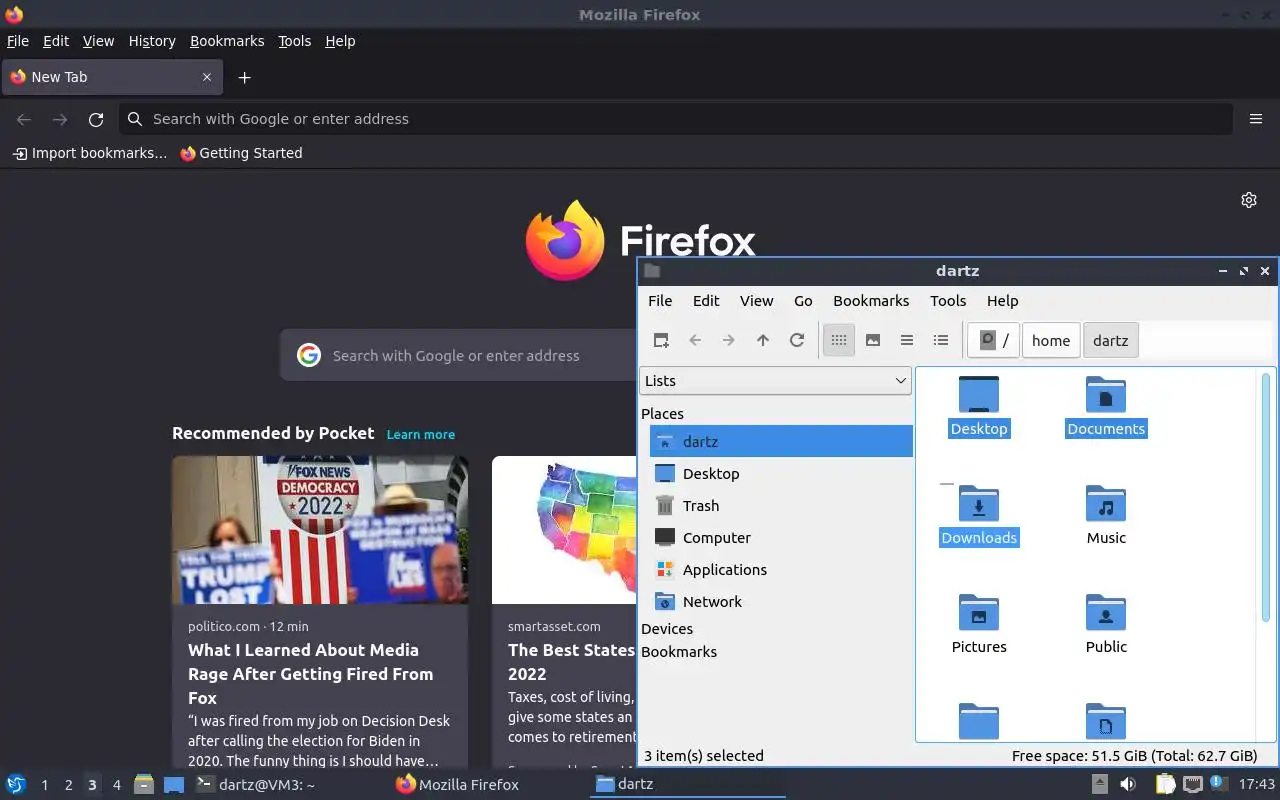Open Firefox Tools menu
Screen dimensions: 1280x800
coord(295,41)
